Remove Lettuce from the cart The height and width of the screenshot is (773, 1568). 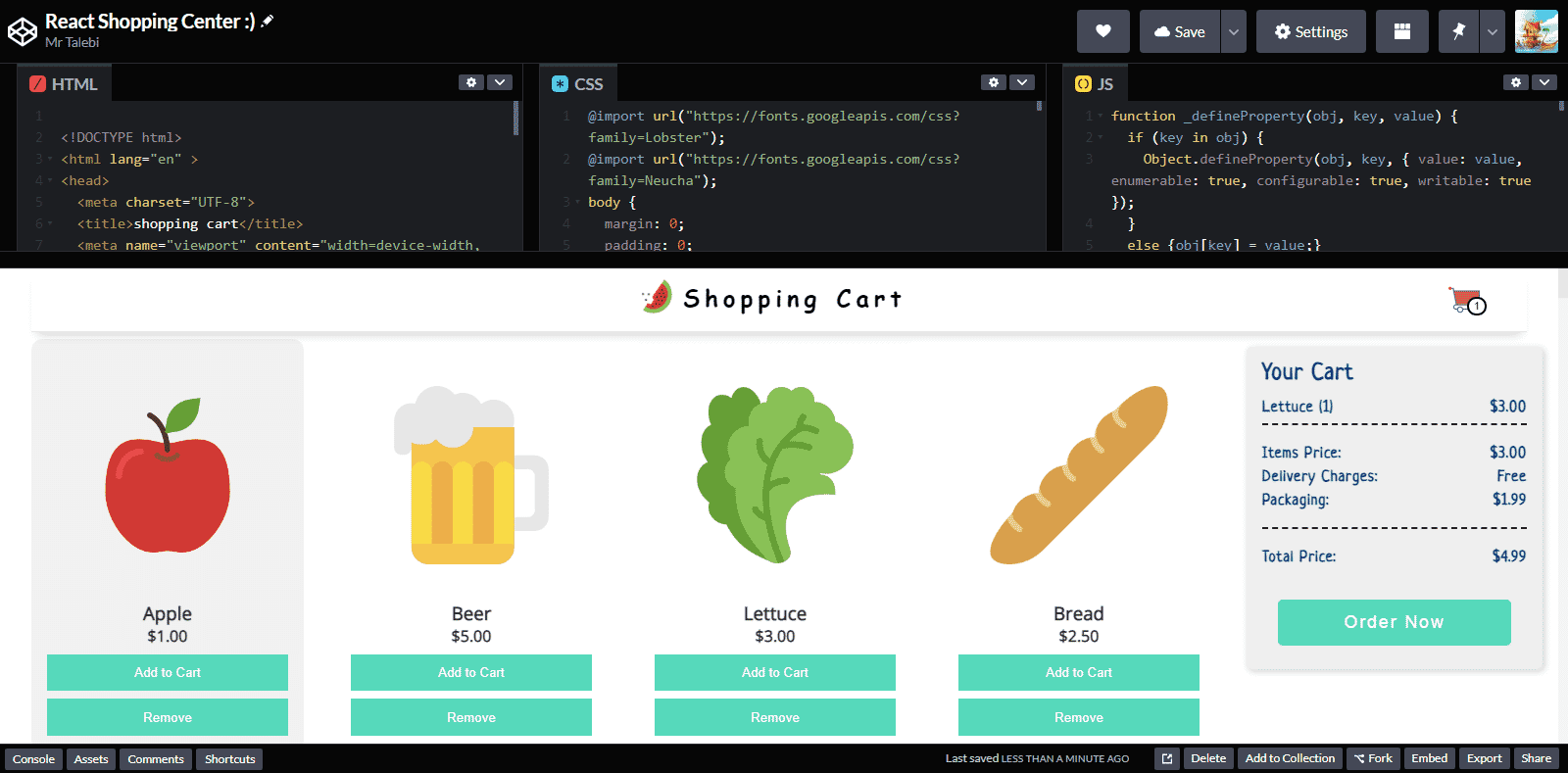point(775,717)
